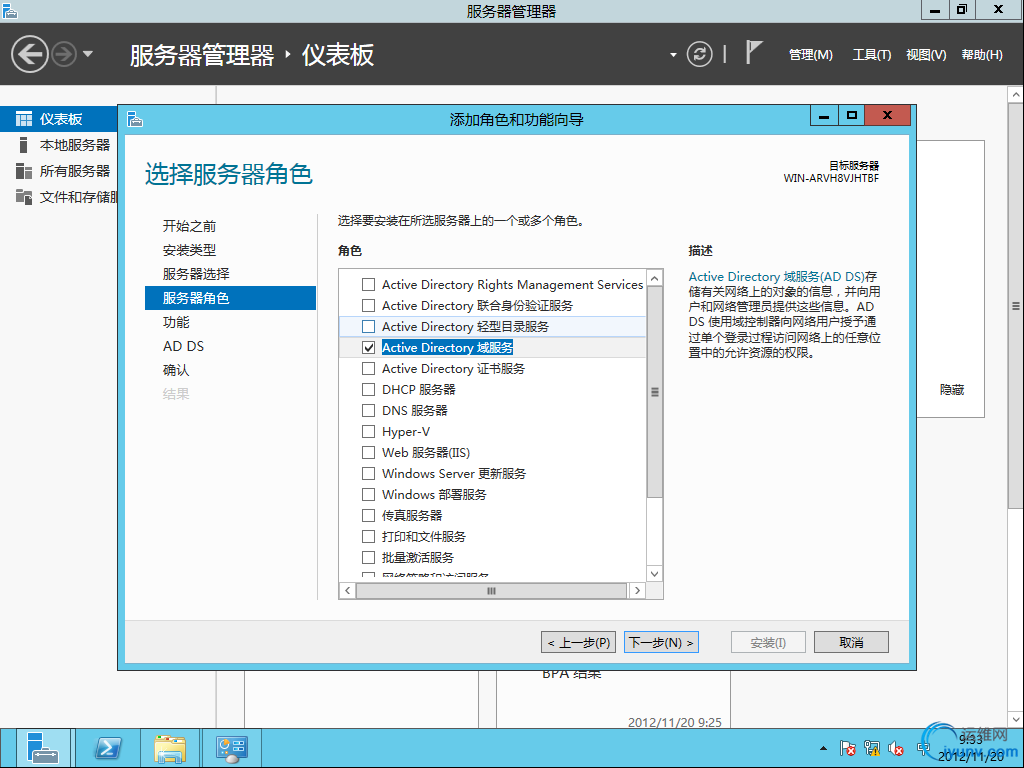Go to the 服务器选择 wizard step
Viewport: 1024px width, 768px height.
click(196, 274)
